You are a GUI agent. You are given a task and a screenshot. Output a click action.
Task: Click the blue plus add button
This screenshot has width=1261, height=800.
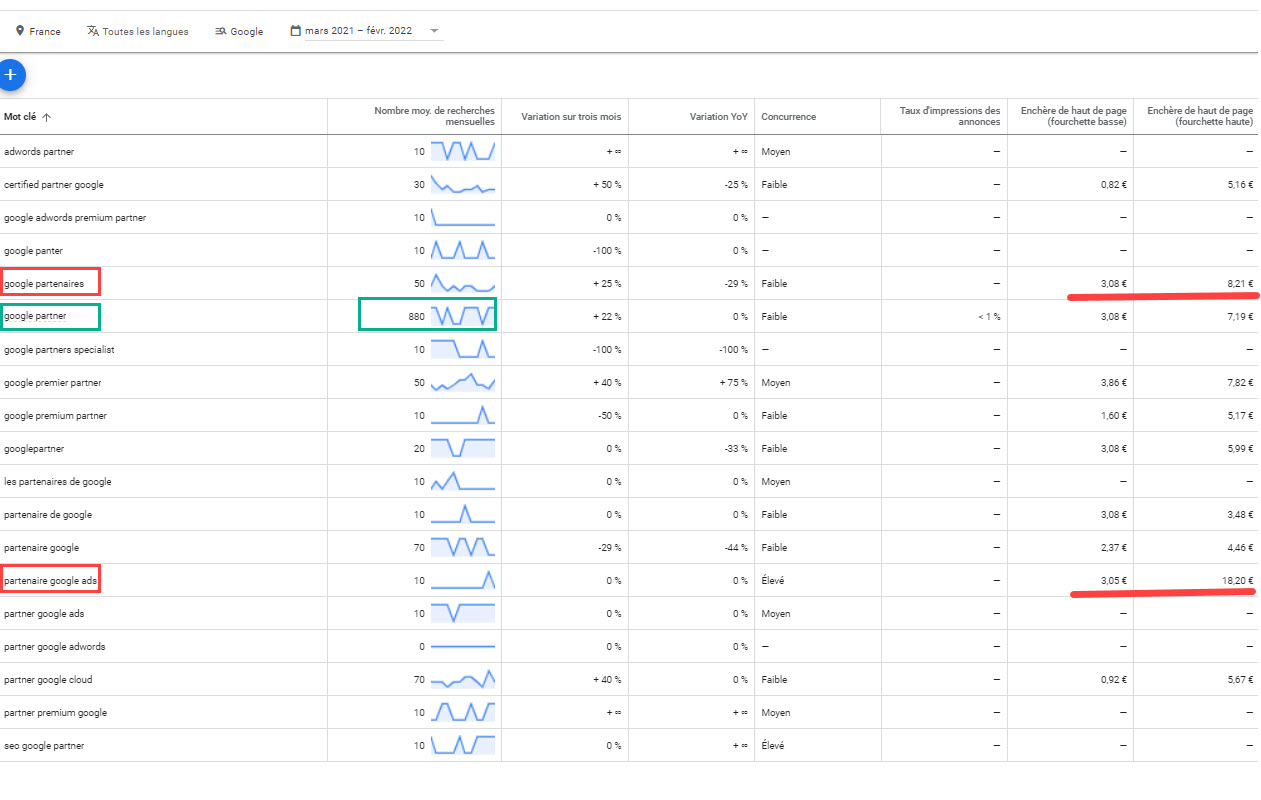pyautogui.click(x=10, y=74)
